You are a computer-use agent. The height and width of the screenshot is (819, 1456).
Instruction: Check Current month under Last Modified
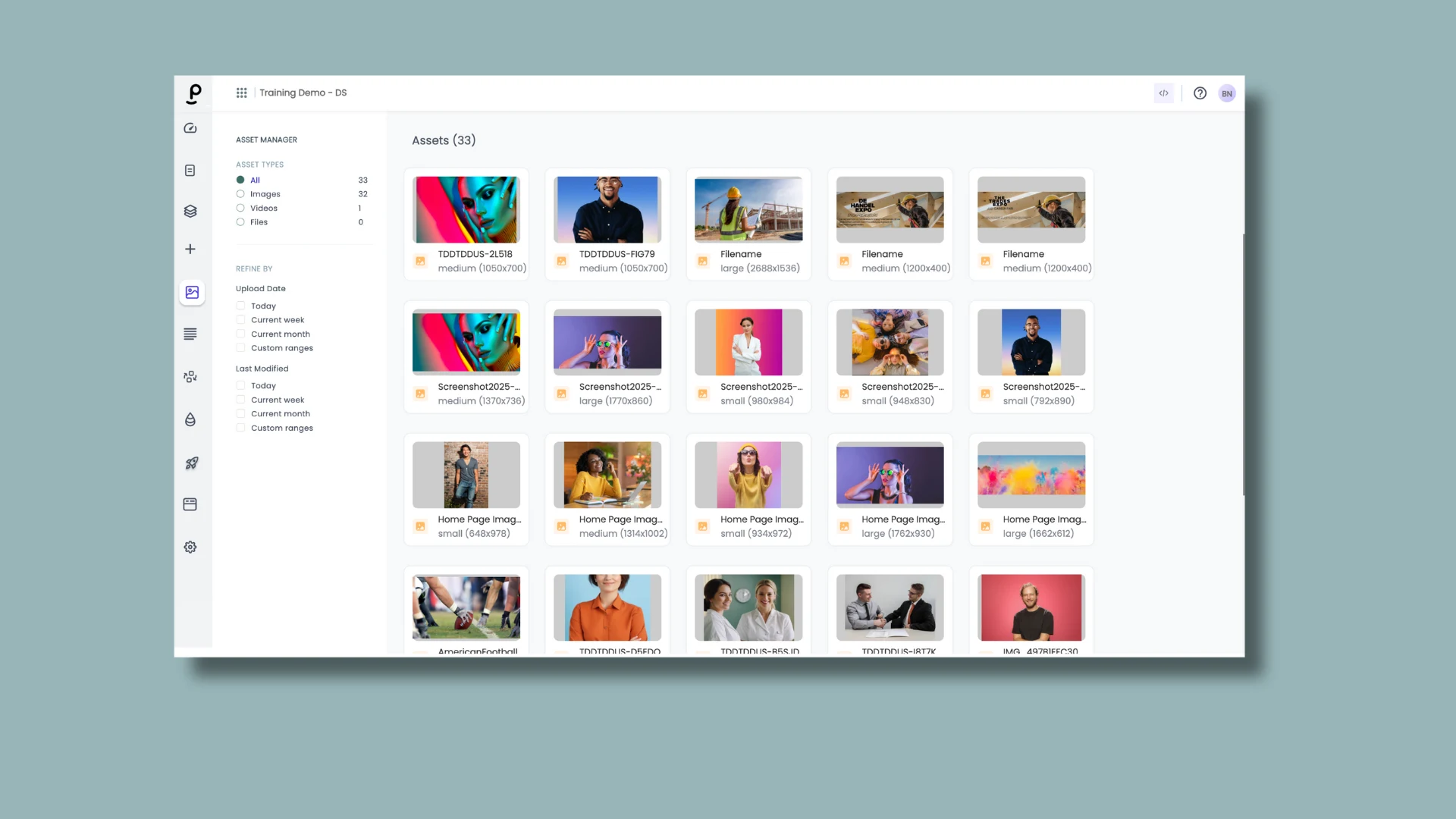tap(240, 413)
